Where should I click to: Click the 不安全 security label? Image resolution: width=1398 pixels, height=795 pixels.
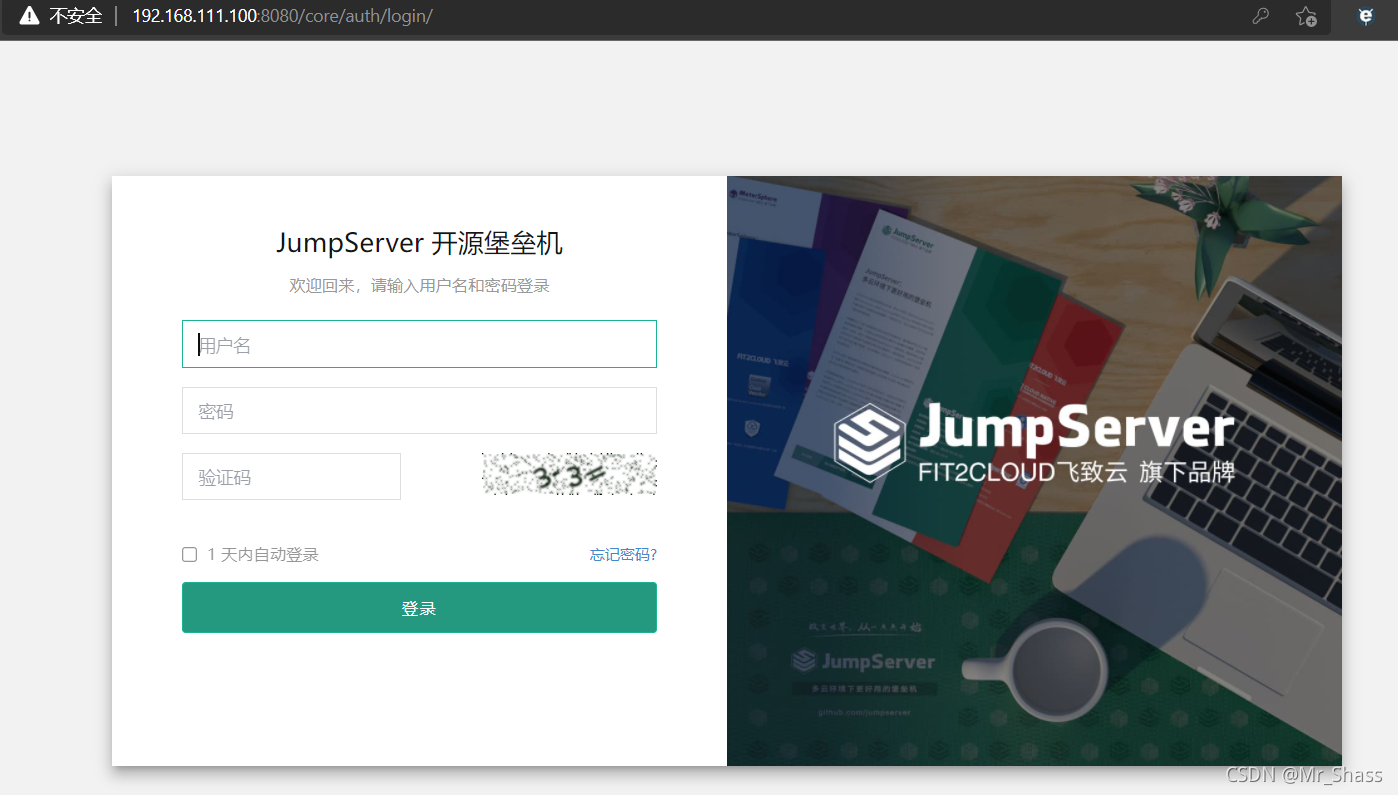[x=75, y=15]
